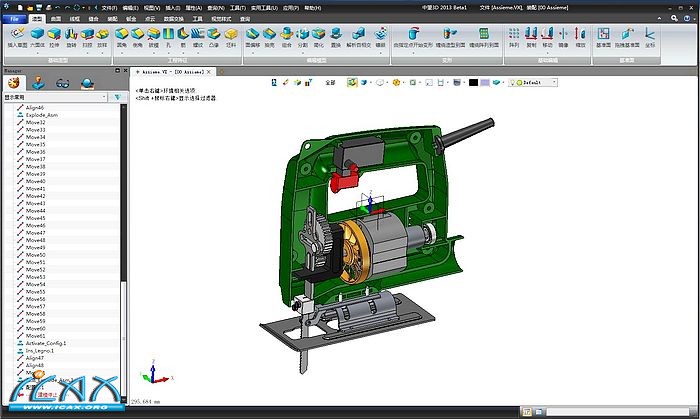The height and width of the screenshot is (419, 700).
Task: Open the 工具(T) menu
Action: click(x=236, y=7)
